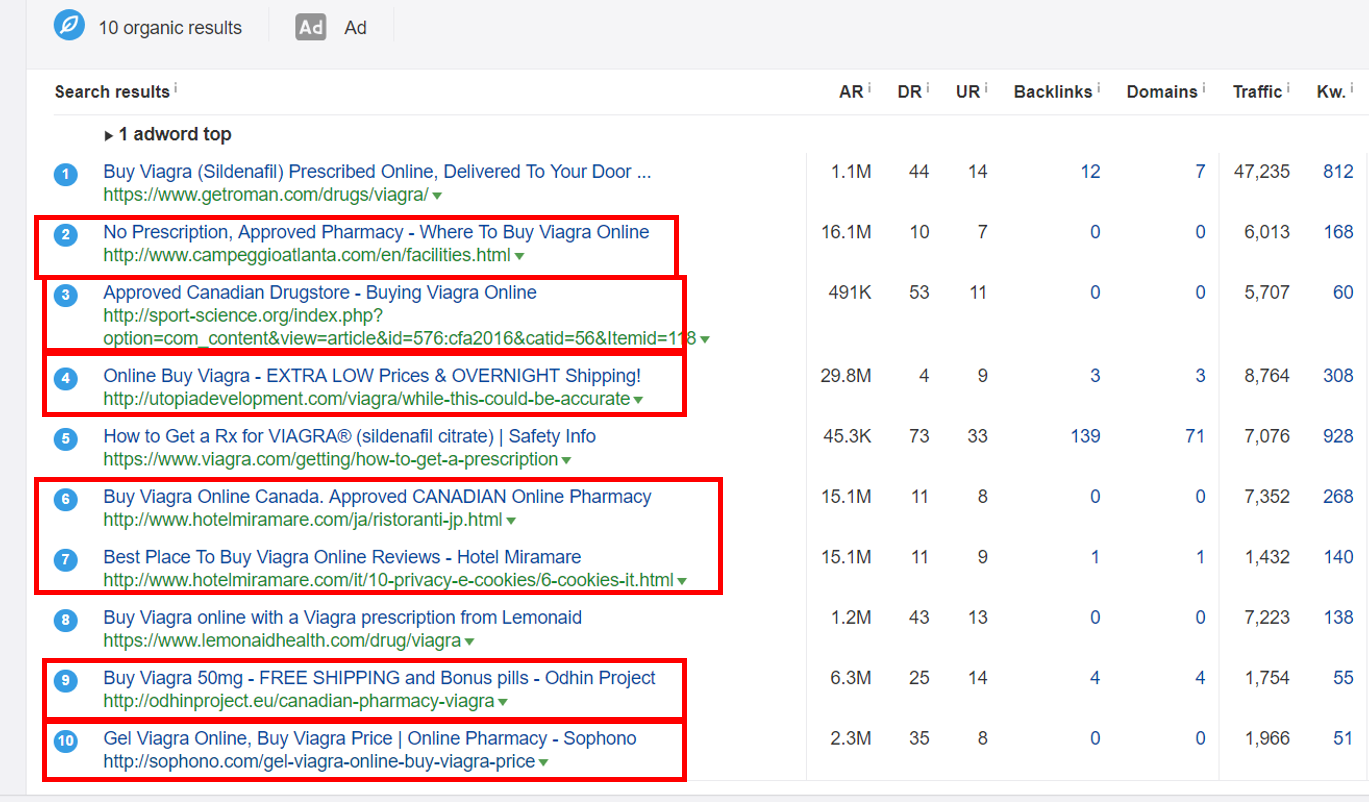The image size is (1369, 802).
Task: Open dropdown arrow after sport-science.org URL
Action: point(705,340)
